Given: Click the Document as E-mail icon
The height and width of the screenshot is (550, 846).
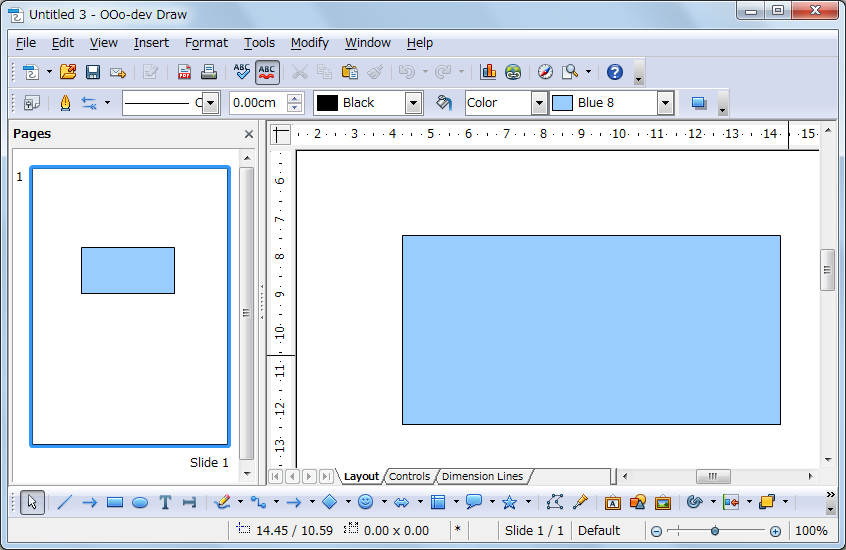Looking at the screenshot, I should tap(118, 72).
